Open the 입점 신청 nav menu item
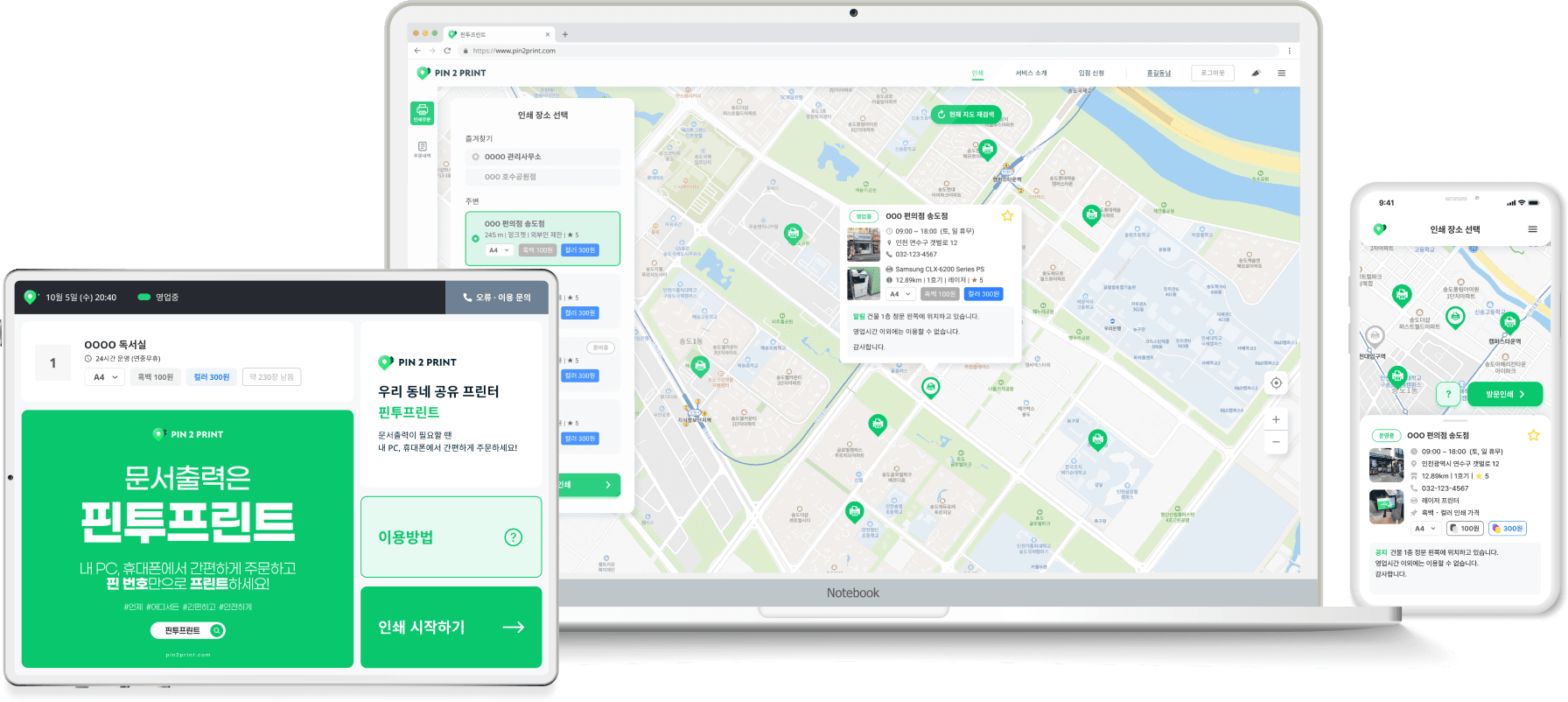Viewport: 1568px width, 702px height. pyautogui.click(x=1091, y=74)
